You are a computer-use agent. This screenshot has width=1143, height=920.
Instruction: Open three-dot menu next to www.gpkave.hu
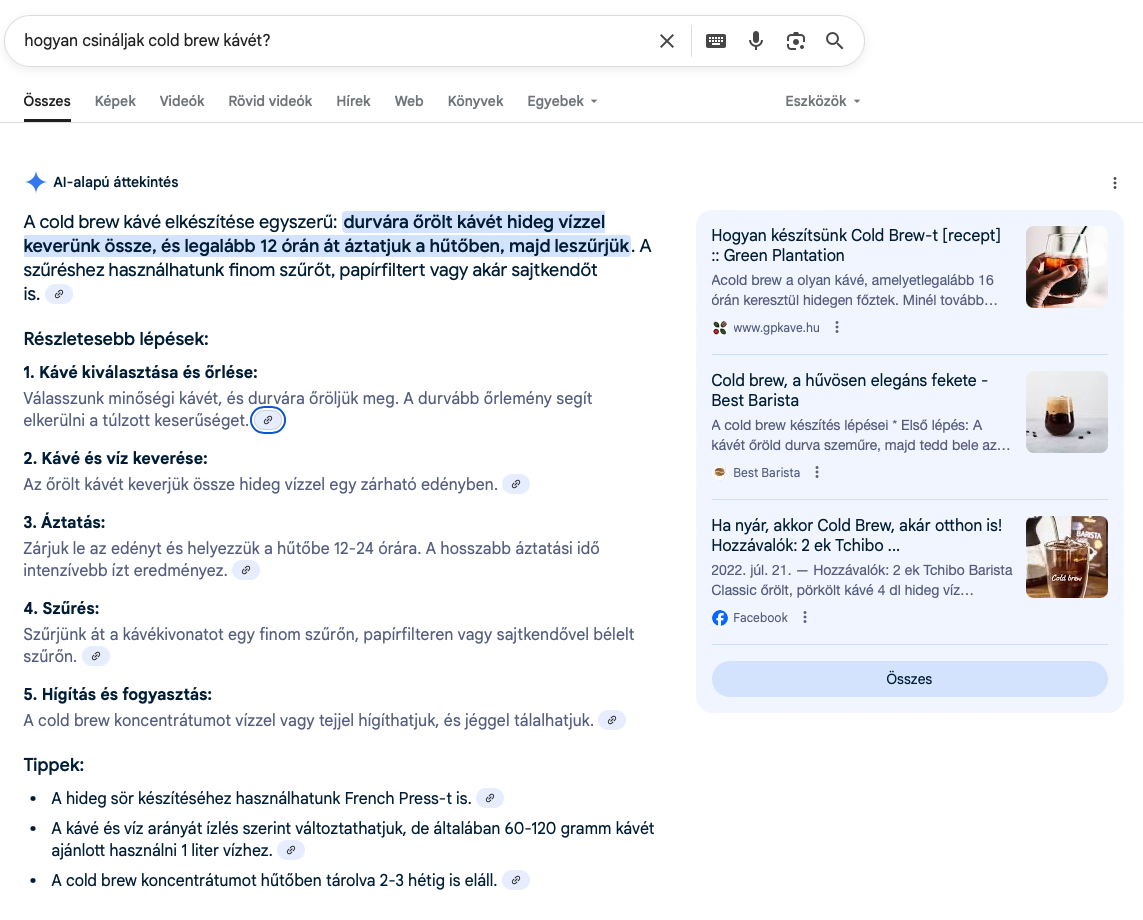point(838,328)
